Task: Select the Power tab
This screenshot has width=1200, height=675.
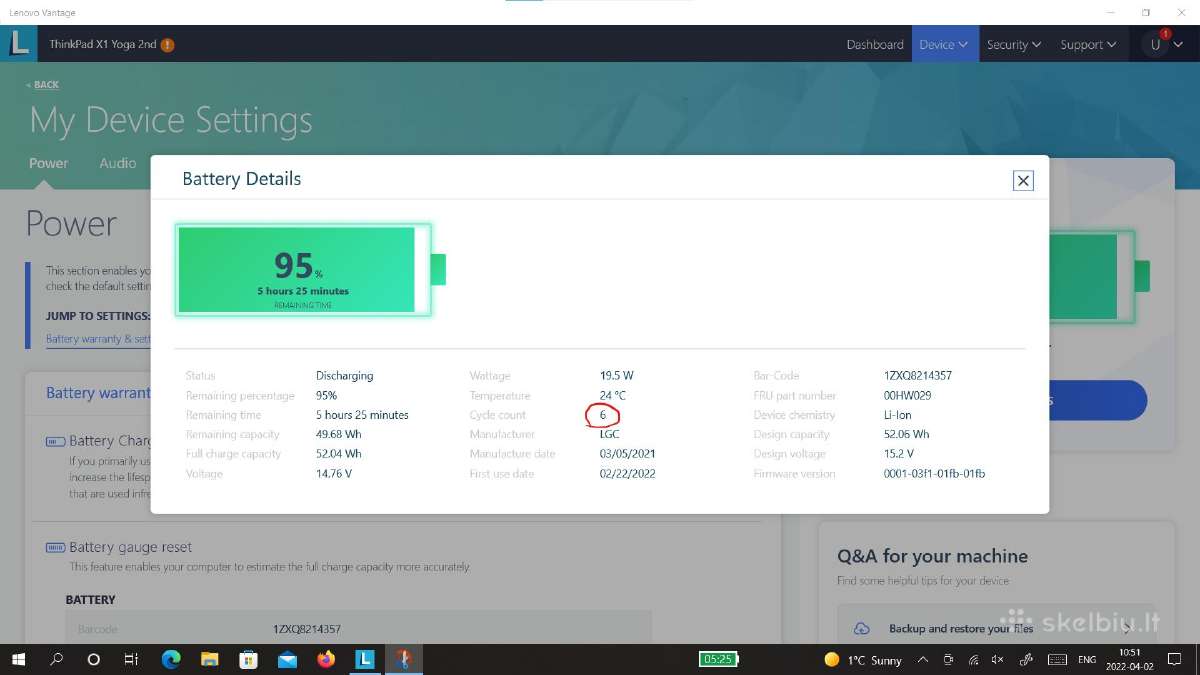Action: click(49, 163)
